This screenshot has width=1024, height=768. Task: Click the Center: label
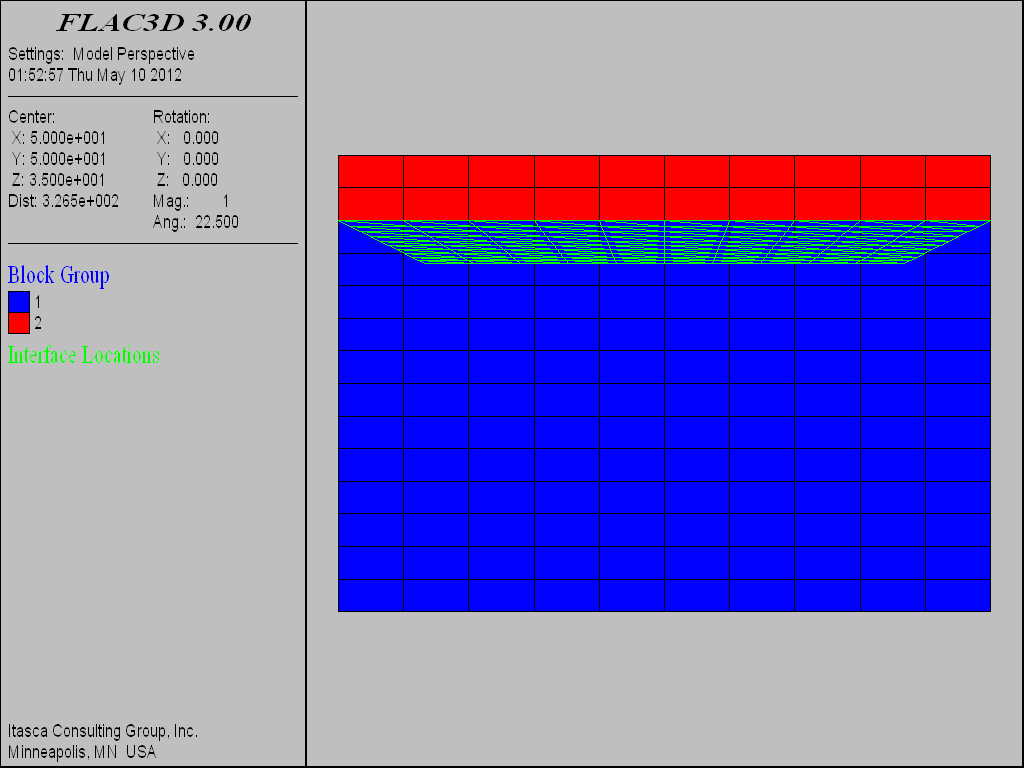tap(31, 117)
